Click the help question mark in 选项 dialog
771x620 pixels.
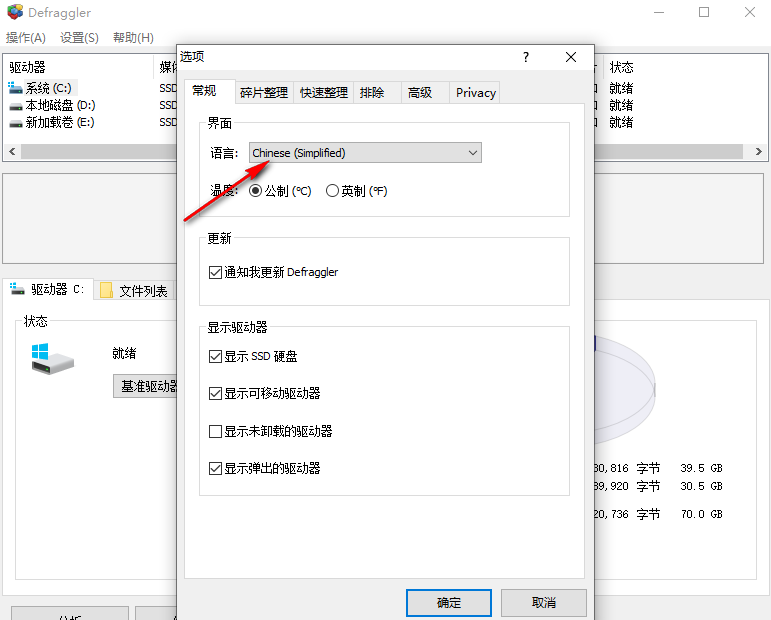pos(526,57)
